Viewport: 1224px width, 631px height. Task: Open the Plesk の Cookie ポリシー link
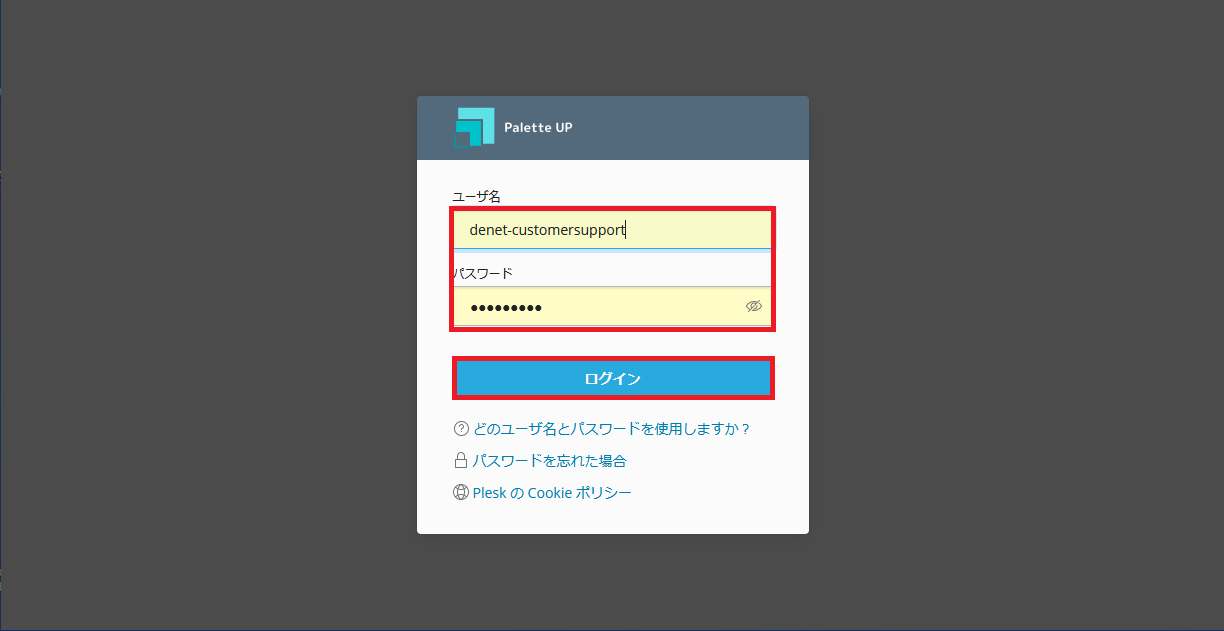tap(552, 493)
